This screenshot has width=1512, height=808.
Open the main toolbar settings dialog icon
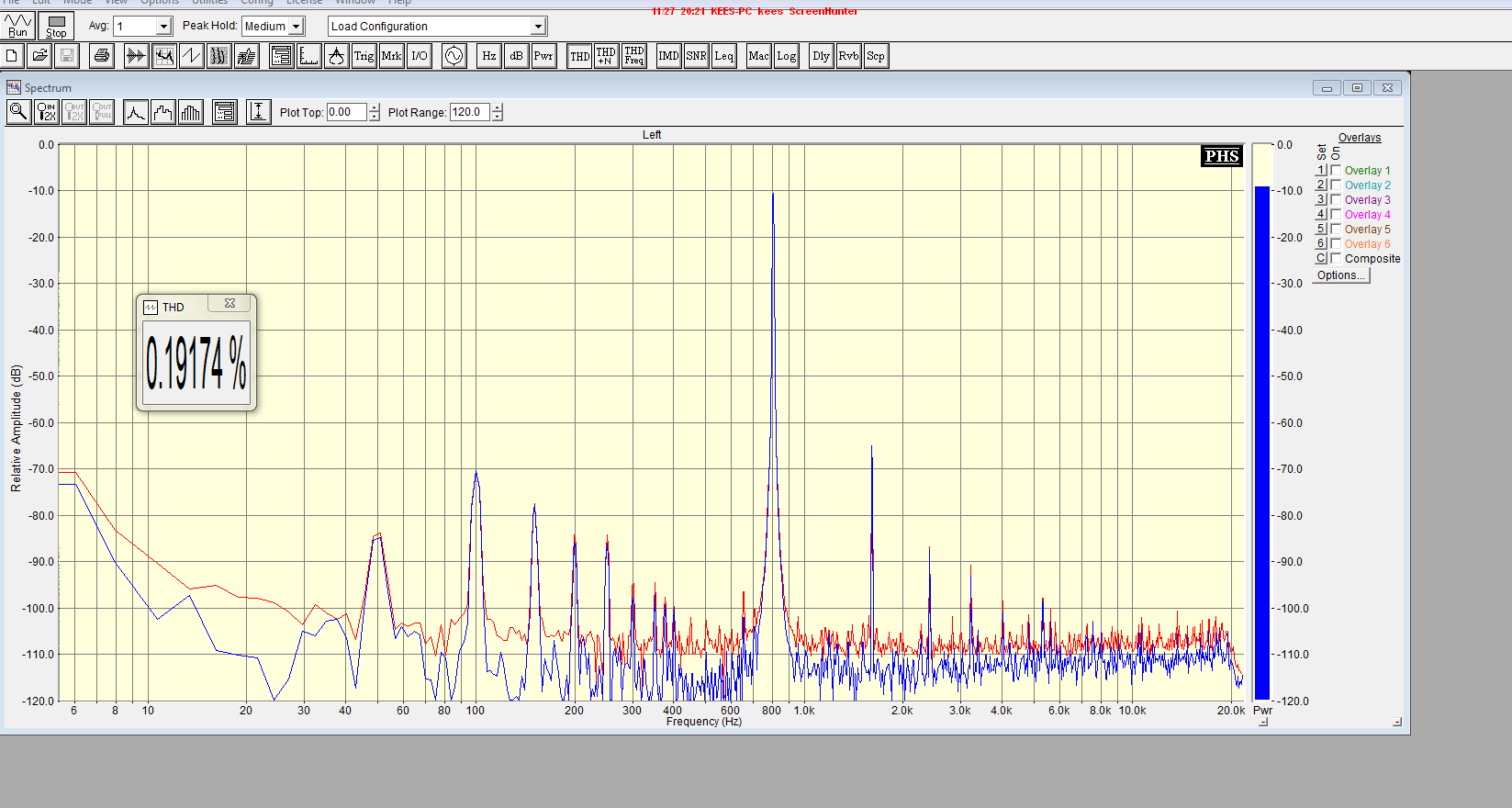click(281, 56)
